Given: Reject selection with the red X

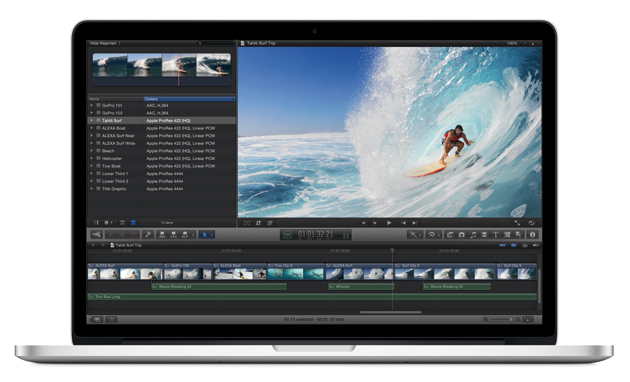Looking at the screenshot, I should (134, 235).
